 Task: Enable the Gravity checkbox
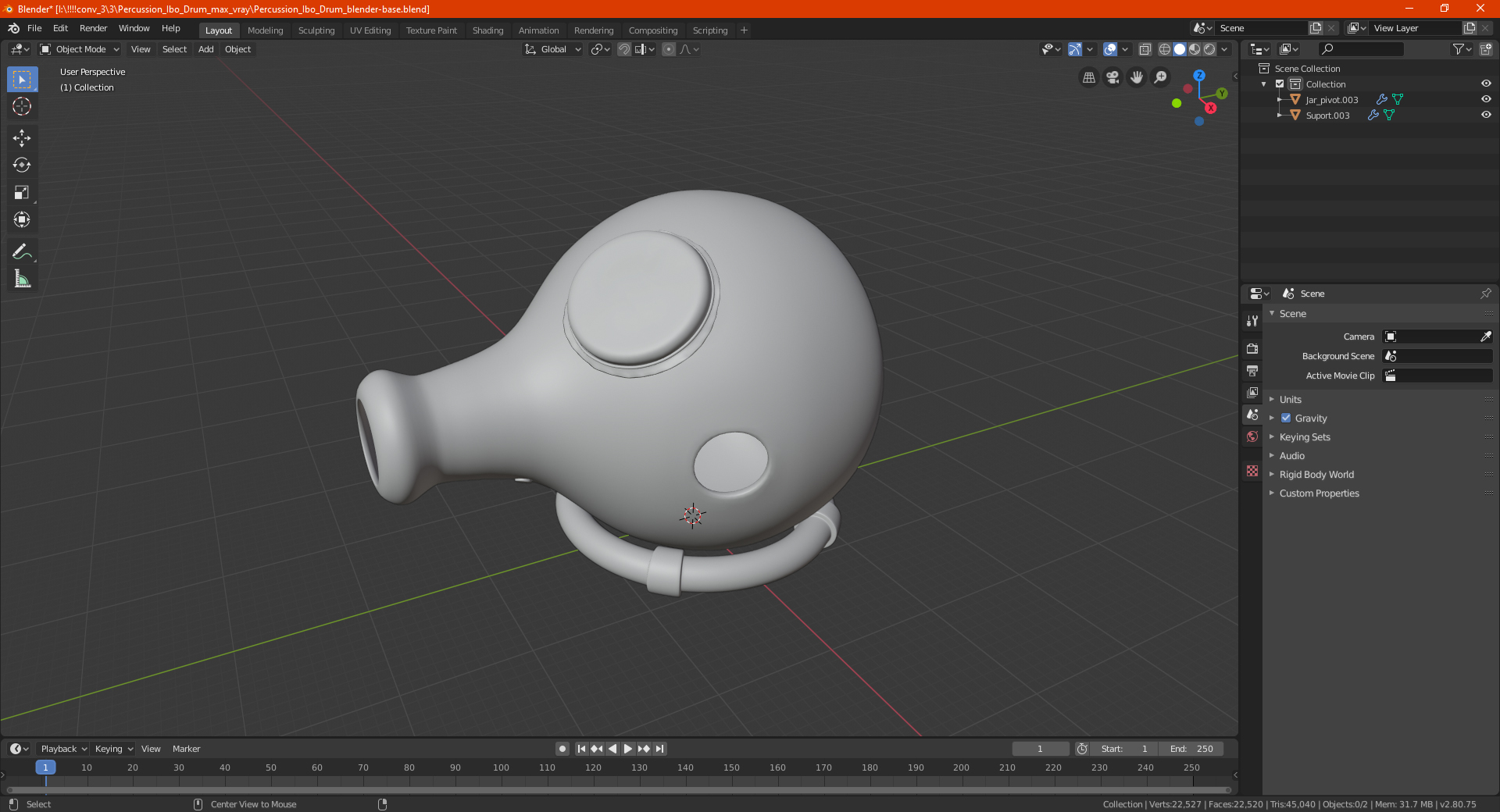pyautogui.click(x=1286, y=418)
